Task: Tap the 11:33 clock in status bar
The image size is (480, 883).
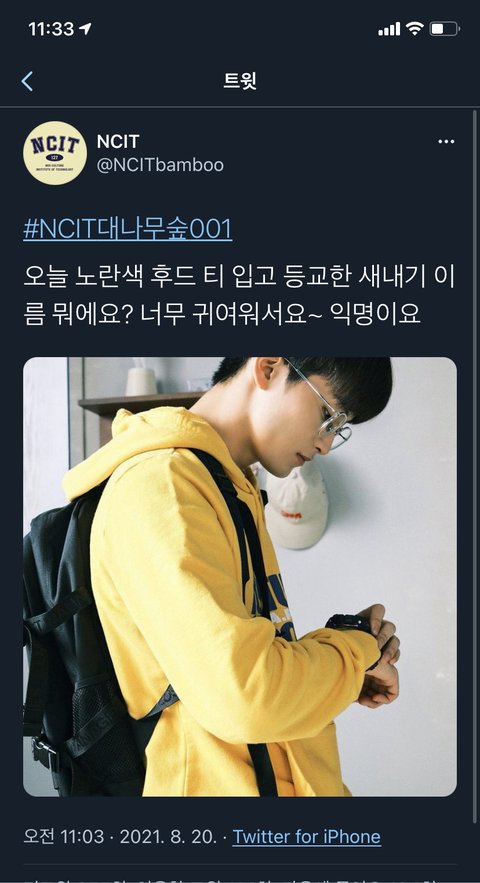Action: 51,29
